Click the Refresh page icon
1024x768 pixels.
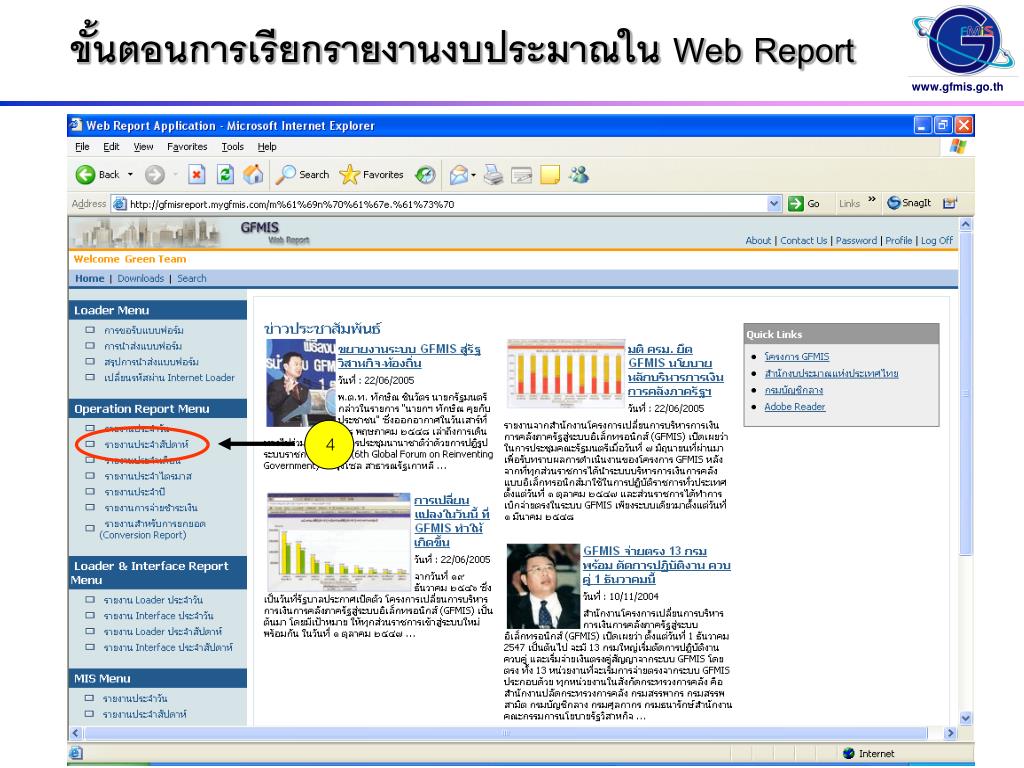(x=225, y=174)
